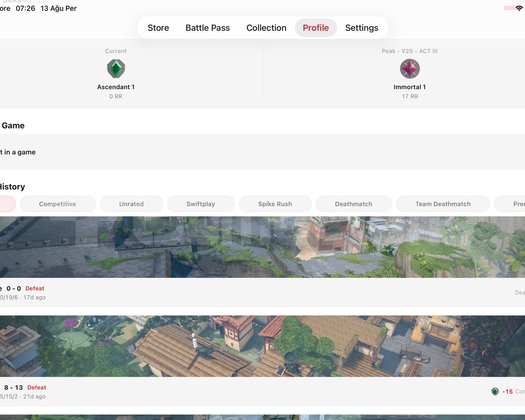Image resolution: width=525 pixels, height=420 pixels.
Task: Click the '13 Ağu Per' date text
Action: (59, 8)
